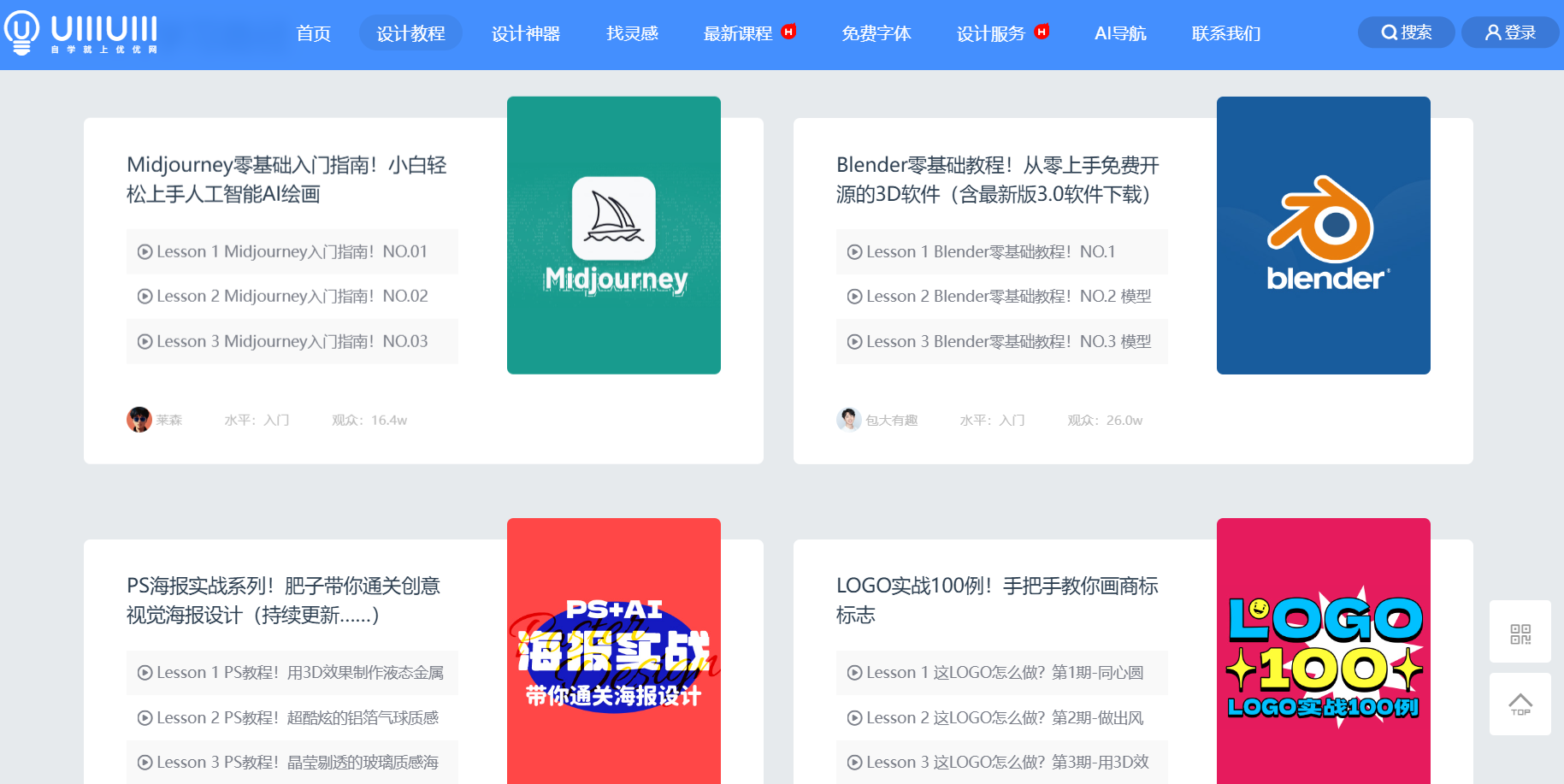Click the 水平：入门 label on Blender card
1564x784 pixels.
coord(992,421)
